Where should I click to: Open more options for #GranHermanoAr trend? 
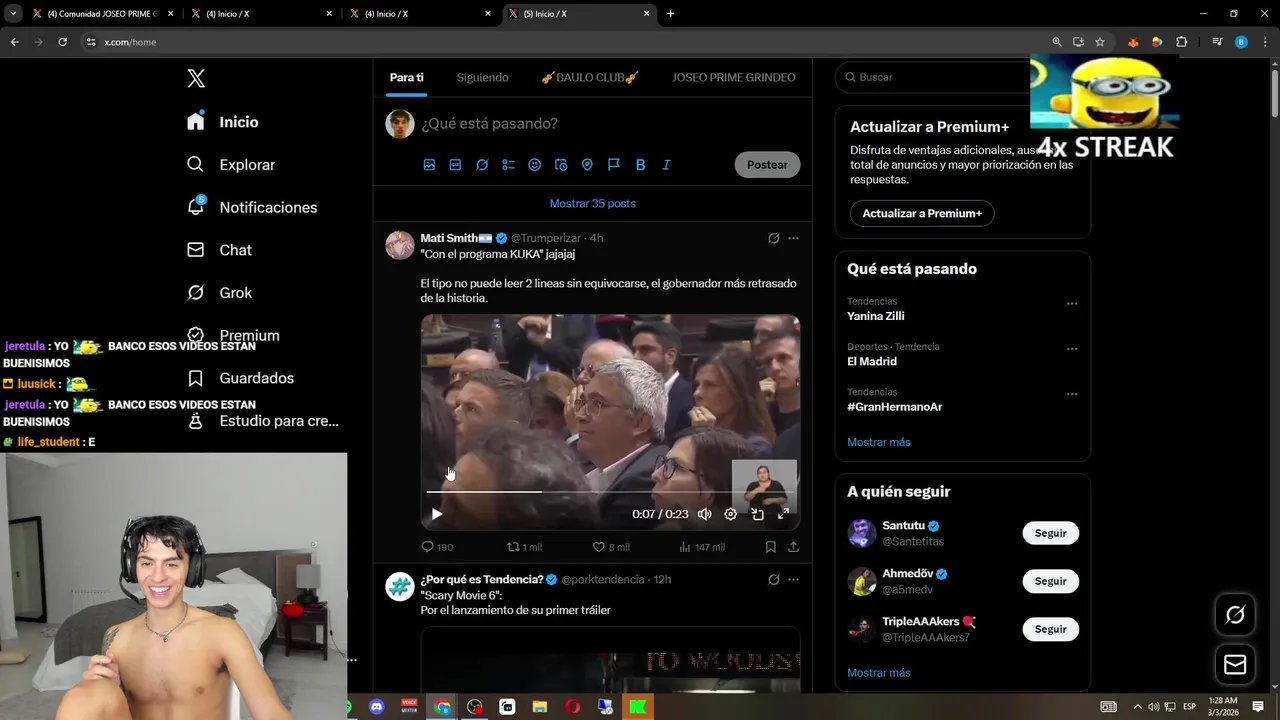[1072, 394]
